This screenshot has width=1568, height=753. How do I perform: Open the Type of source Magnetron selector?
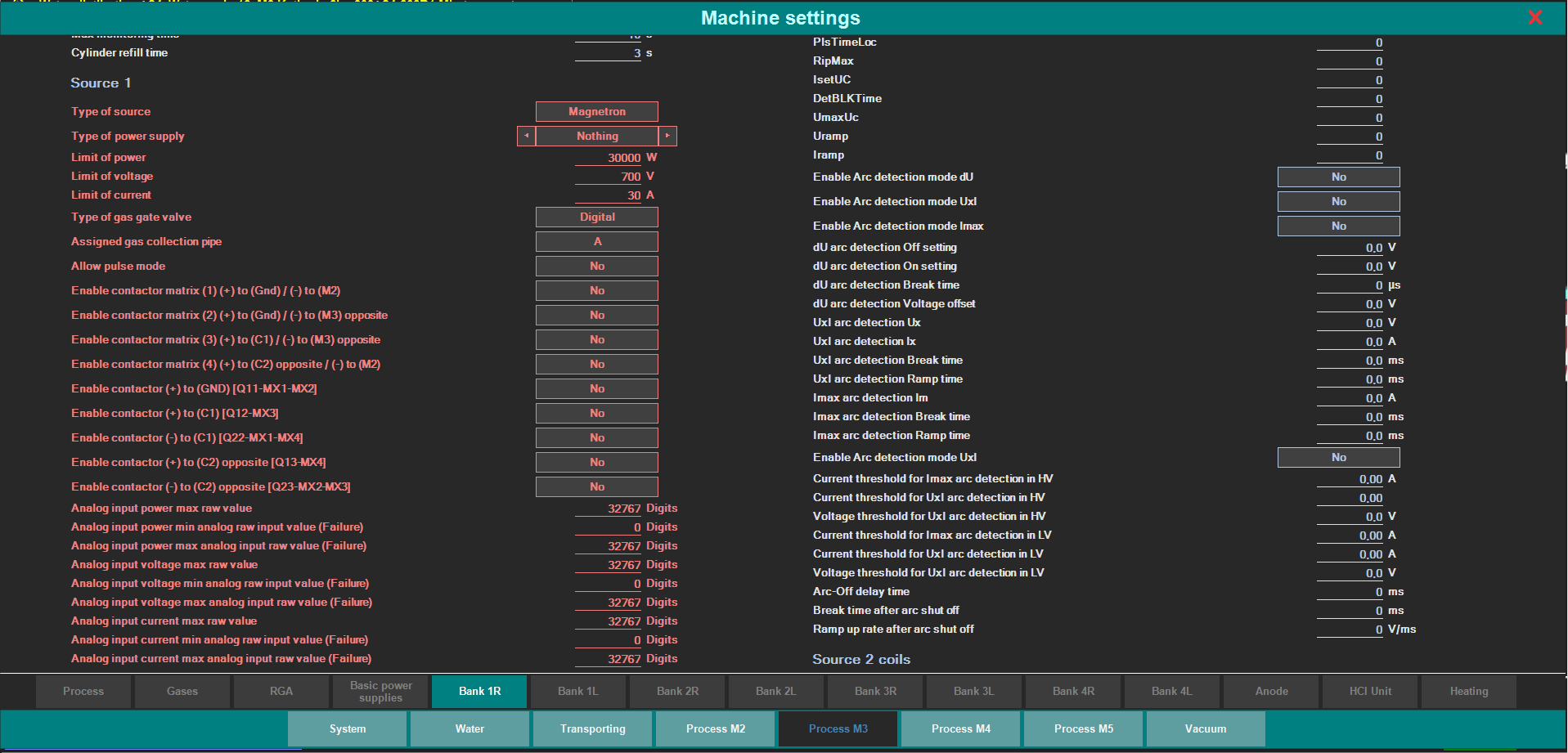pyautogui.click(x=596, y=112)
